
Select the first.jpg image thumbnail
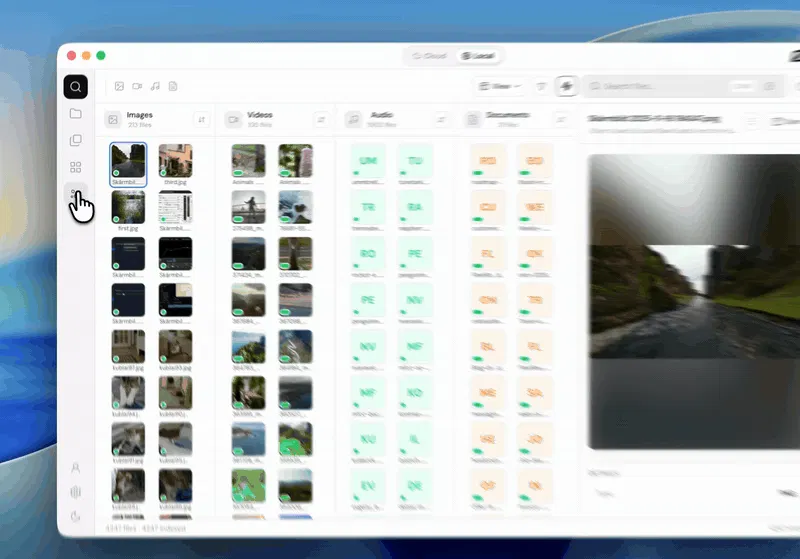128,207
